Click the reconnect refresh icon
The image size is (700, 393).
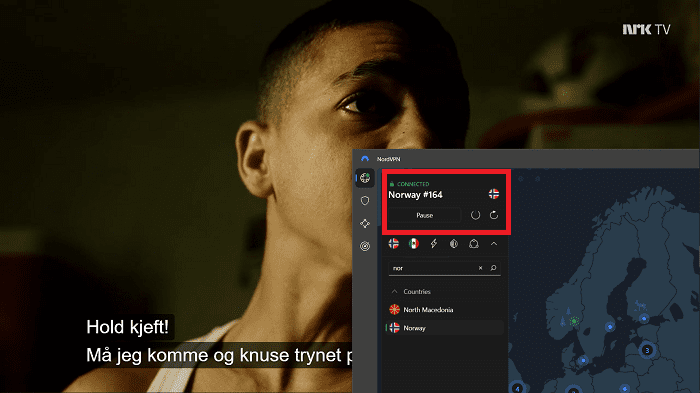pyautogui.click(x=494, y=215)
